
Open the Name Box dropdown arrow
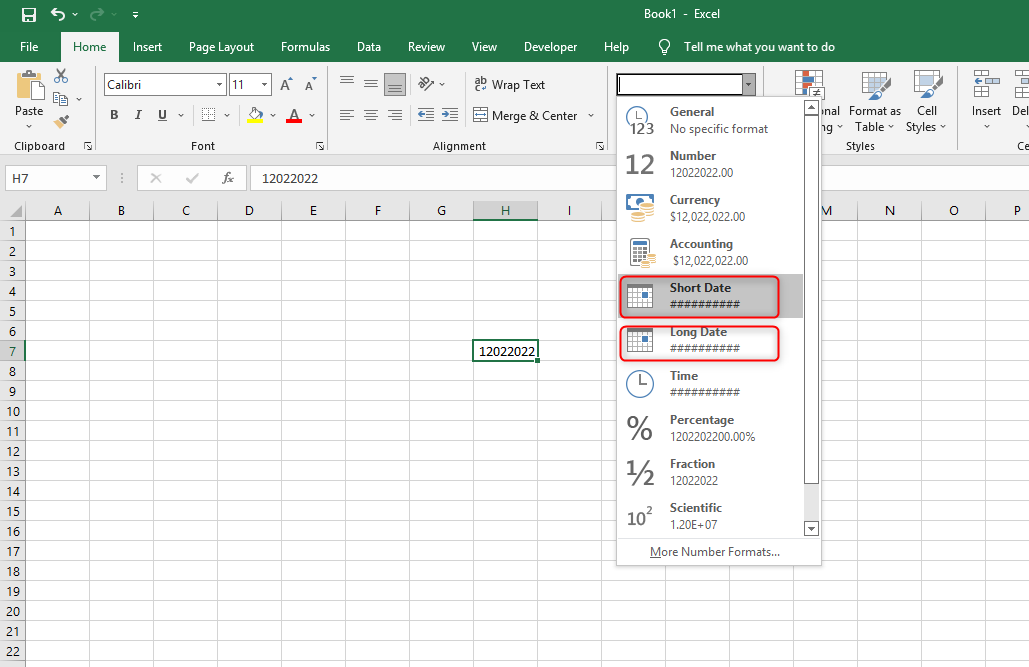pyautogui.click(x=96, y=178)
